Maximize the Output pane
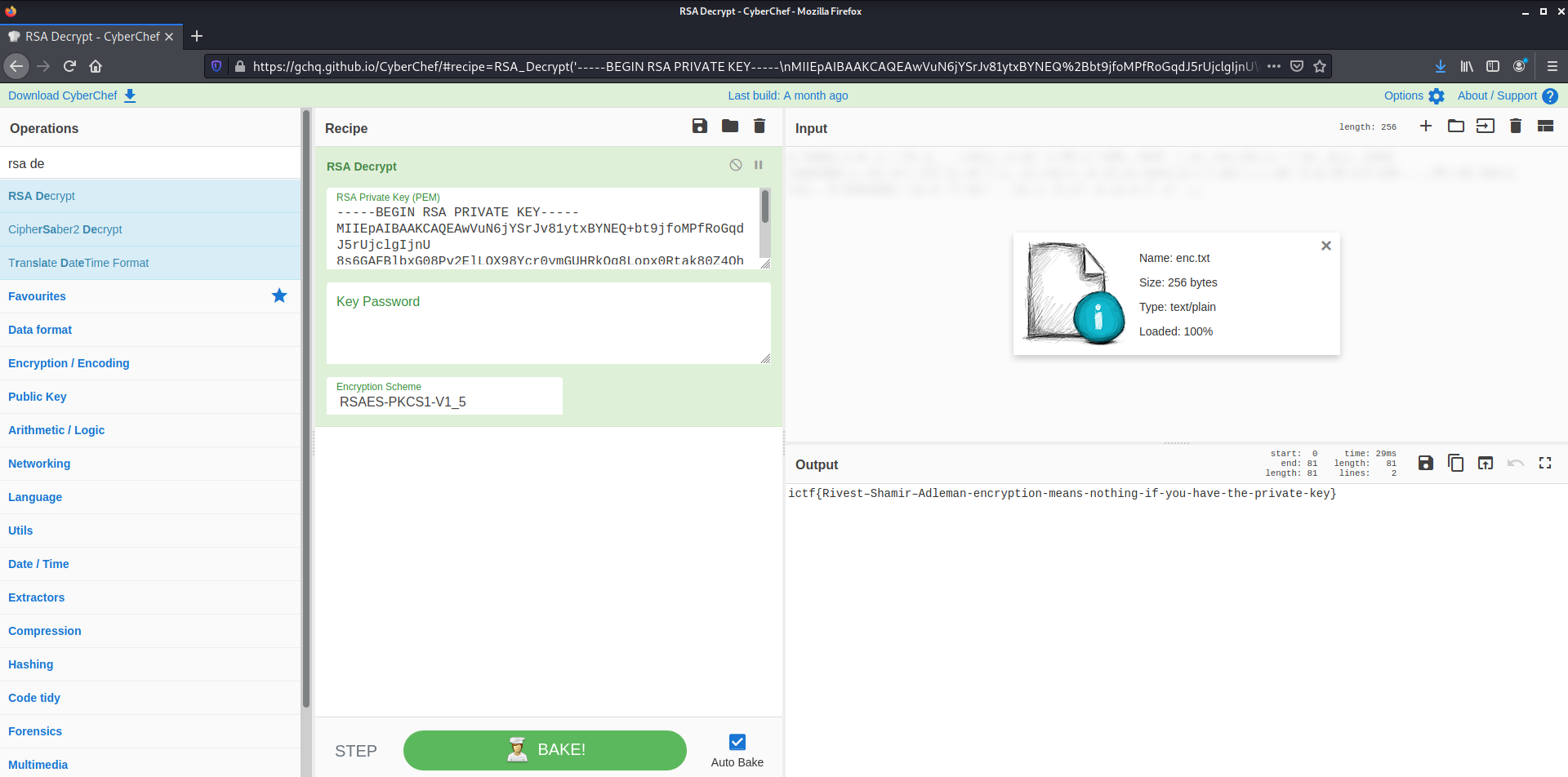The width and height of the screenshot is (1568, 777). (1545, 463)
